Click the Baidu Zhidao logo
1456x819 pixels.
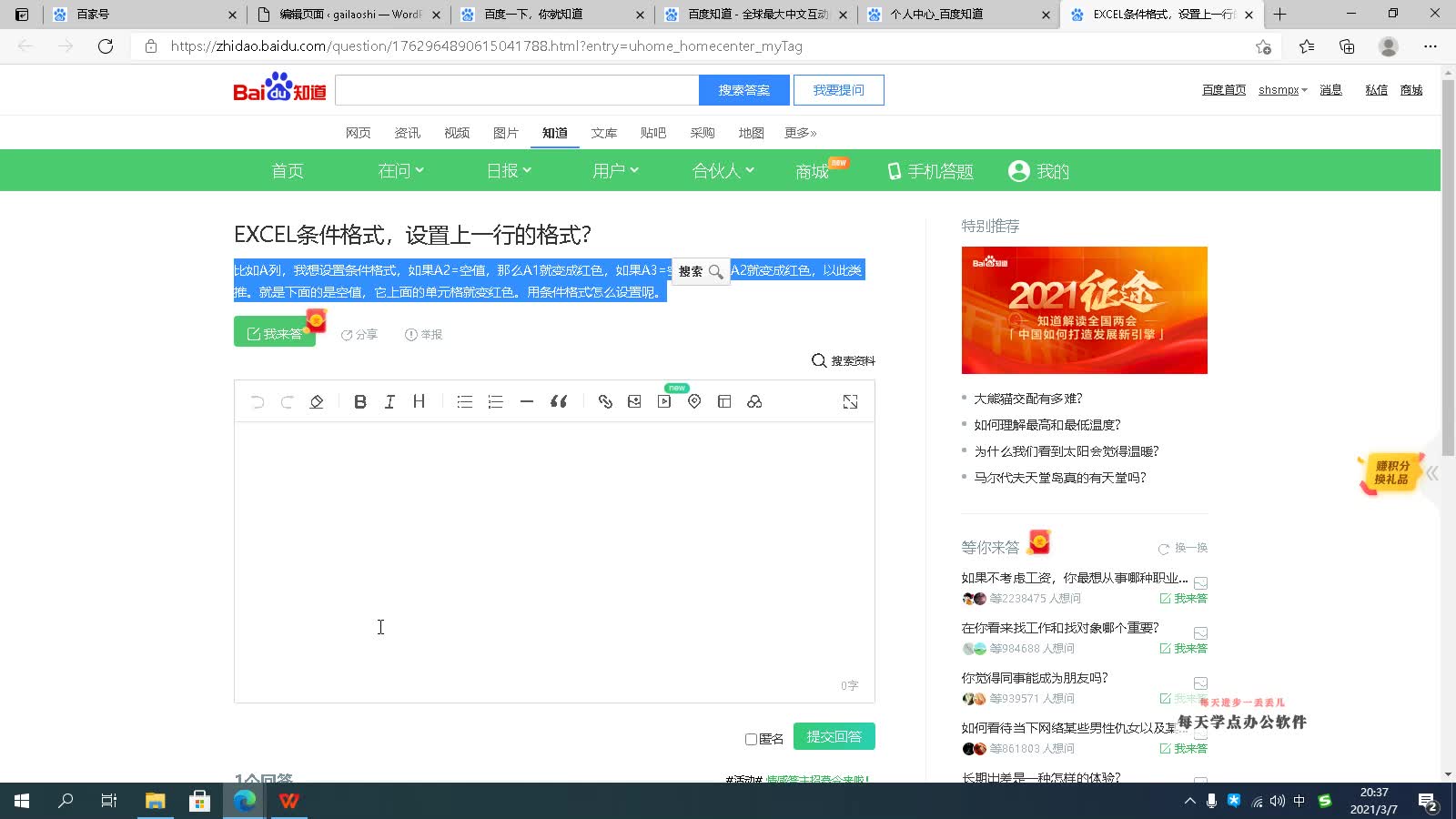pos(279,88)
